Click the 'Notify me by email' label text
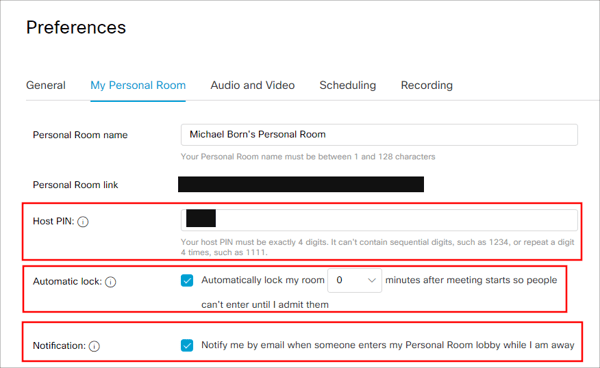This screenshot has height=368, width=600. tap(388, 345)
